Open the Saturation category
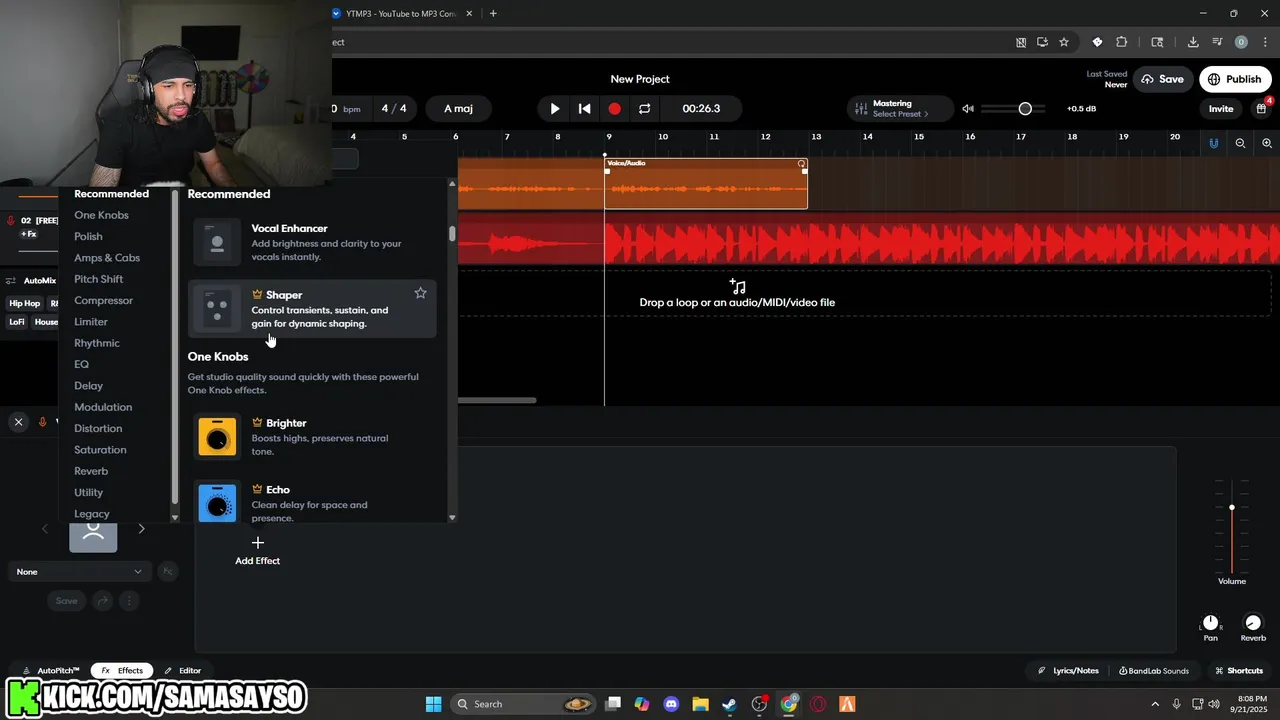This screenshot has height=720, width=1280. (x=100, y=449)
